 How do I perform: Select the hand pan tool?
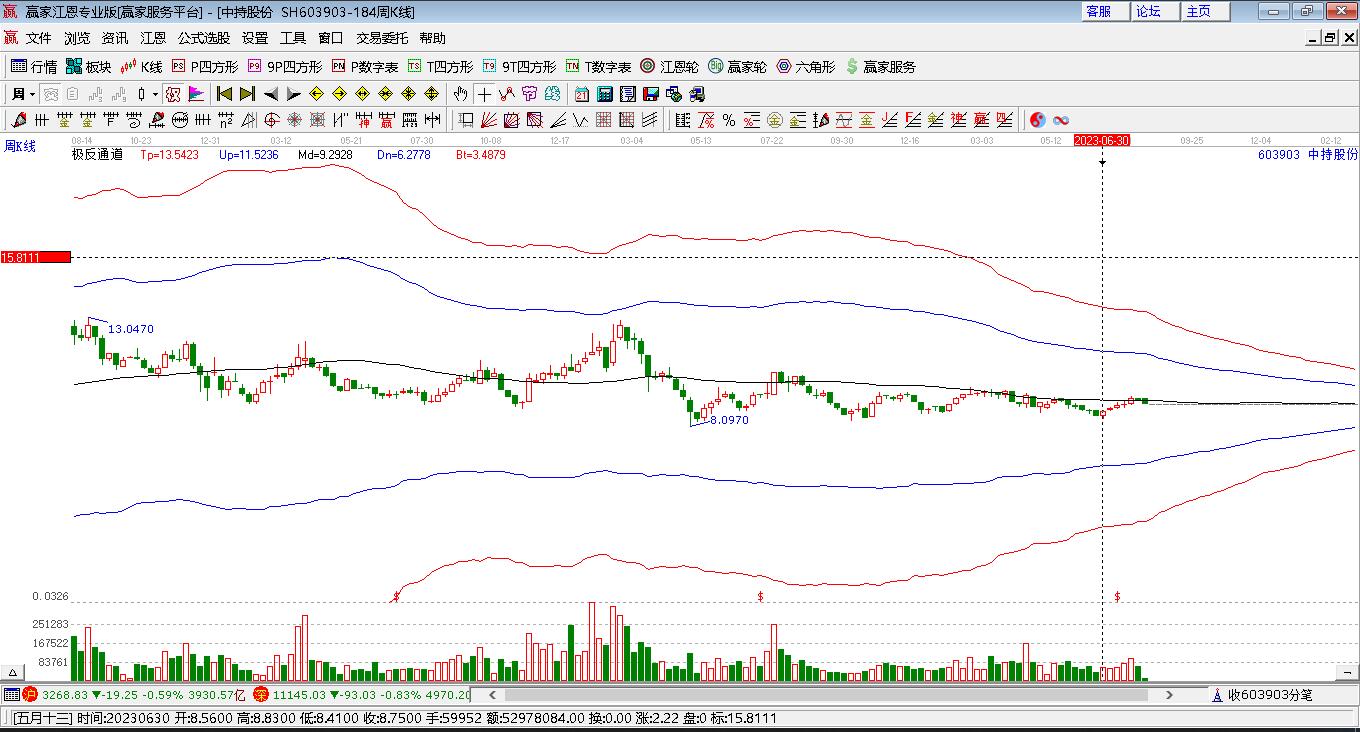(460, 94)
